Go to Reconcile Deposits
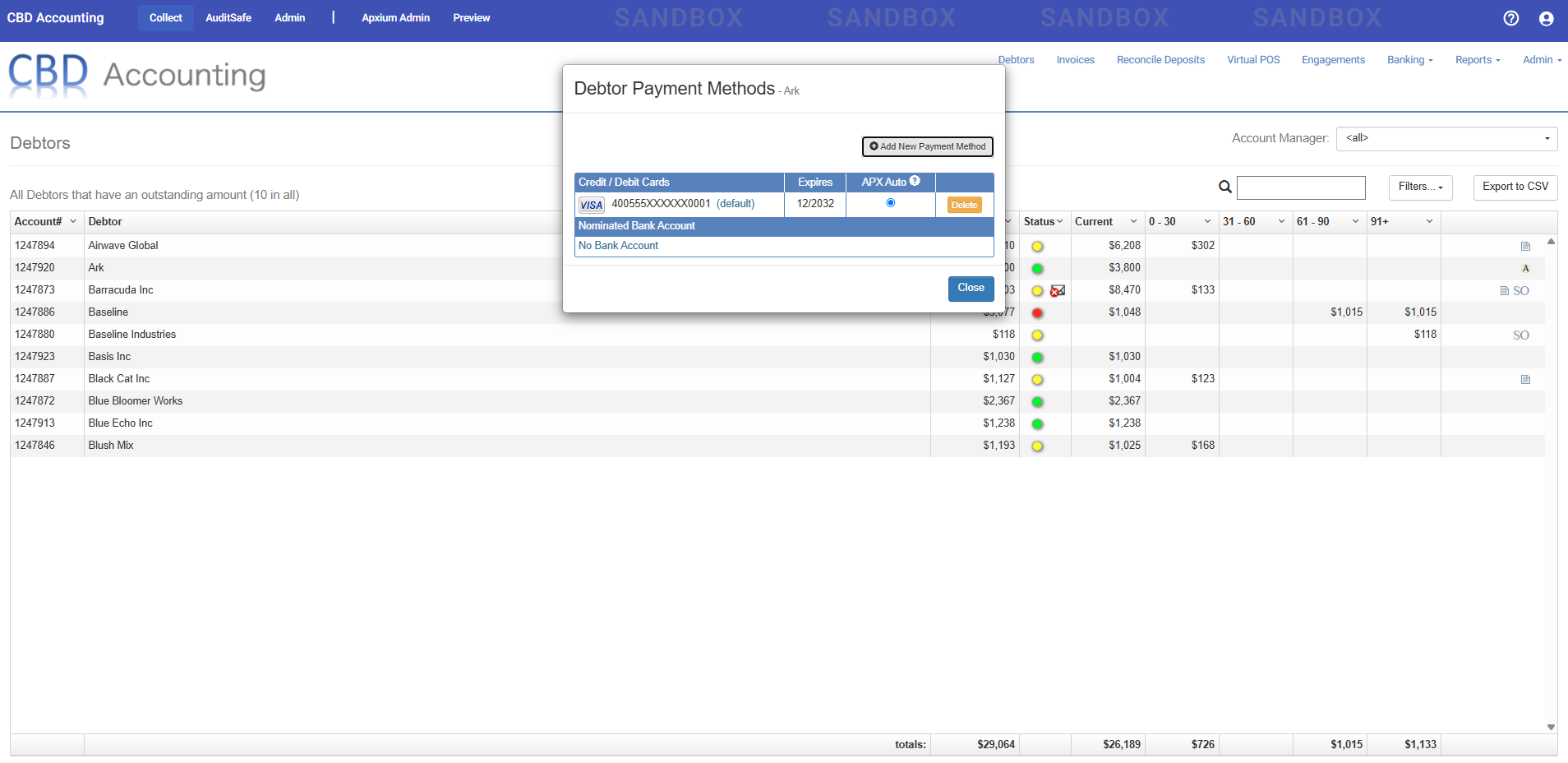 [1160, 60]
